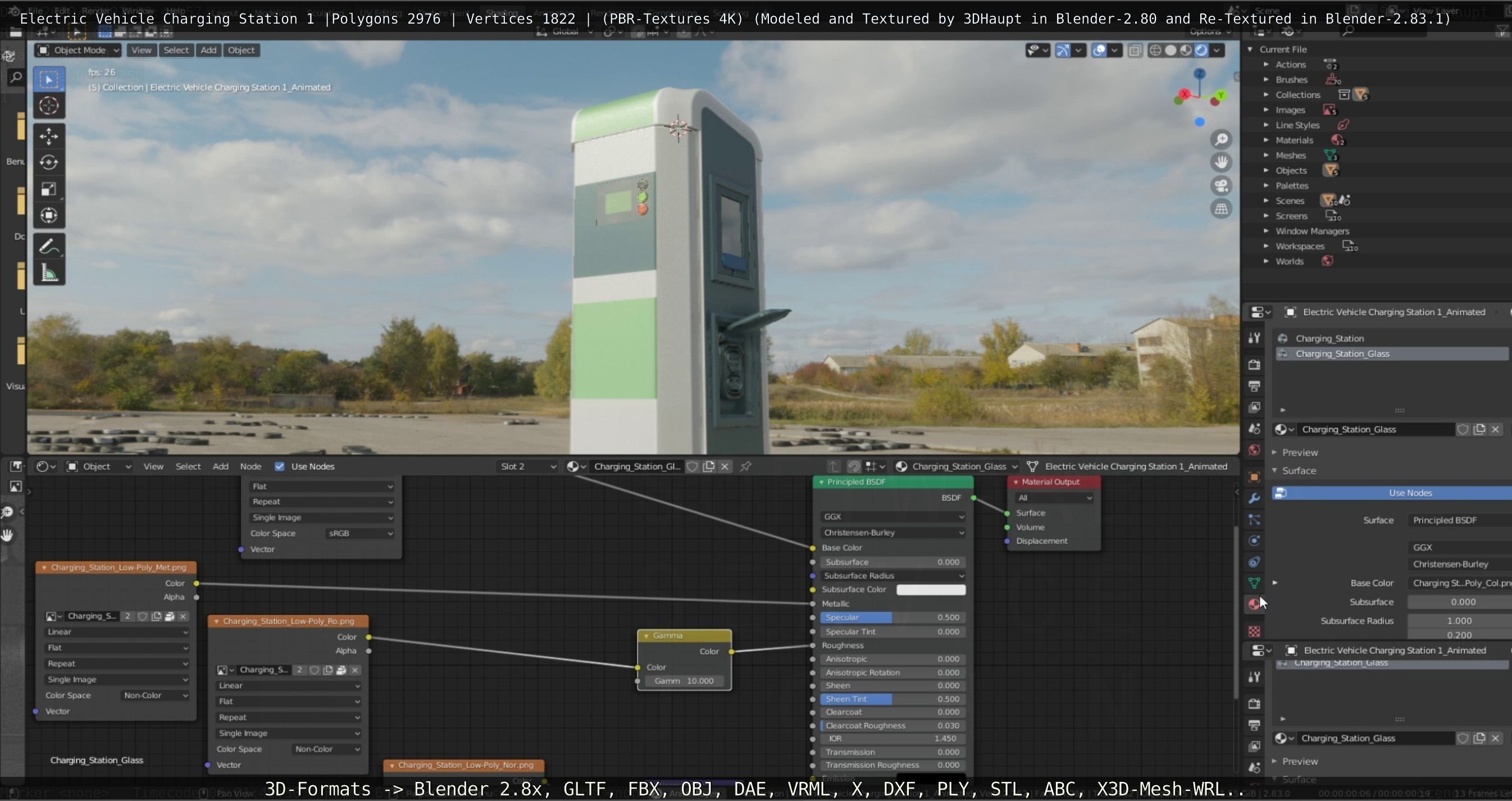Viewport: 1512px width, 801px height.
Task: Select the Measure tool
Action: click(49, 273)
